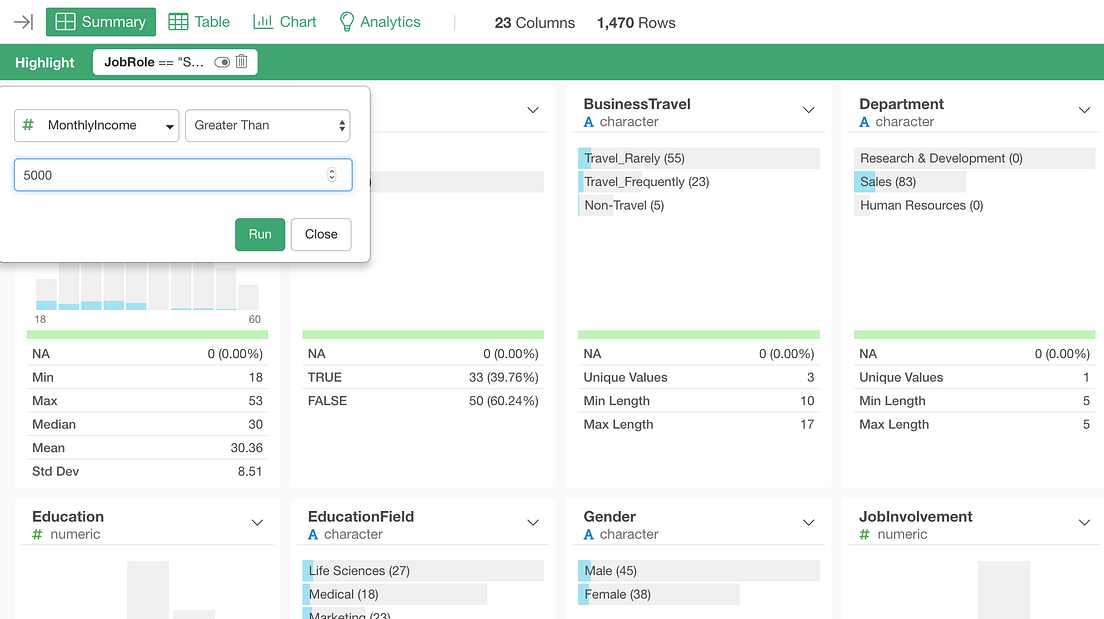Delete the JobRole filter using the trash icon
The image size is (1104, 619).
click(x=240, y=61)
